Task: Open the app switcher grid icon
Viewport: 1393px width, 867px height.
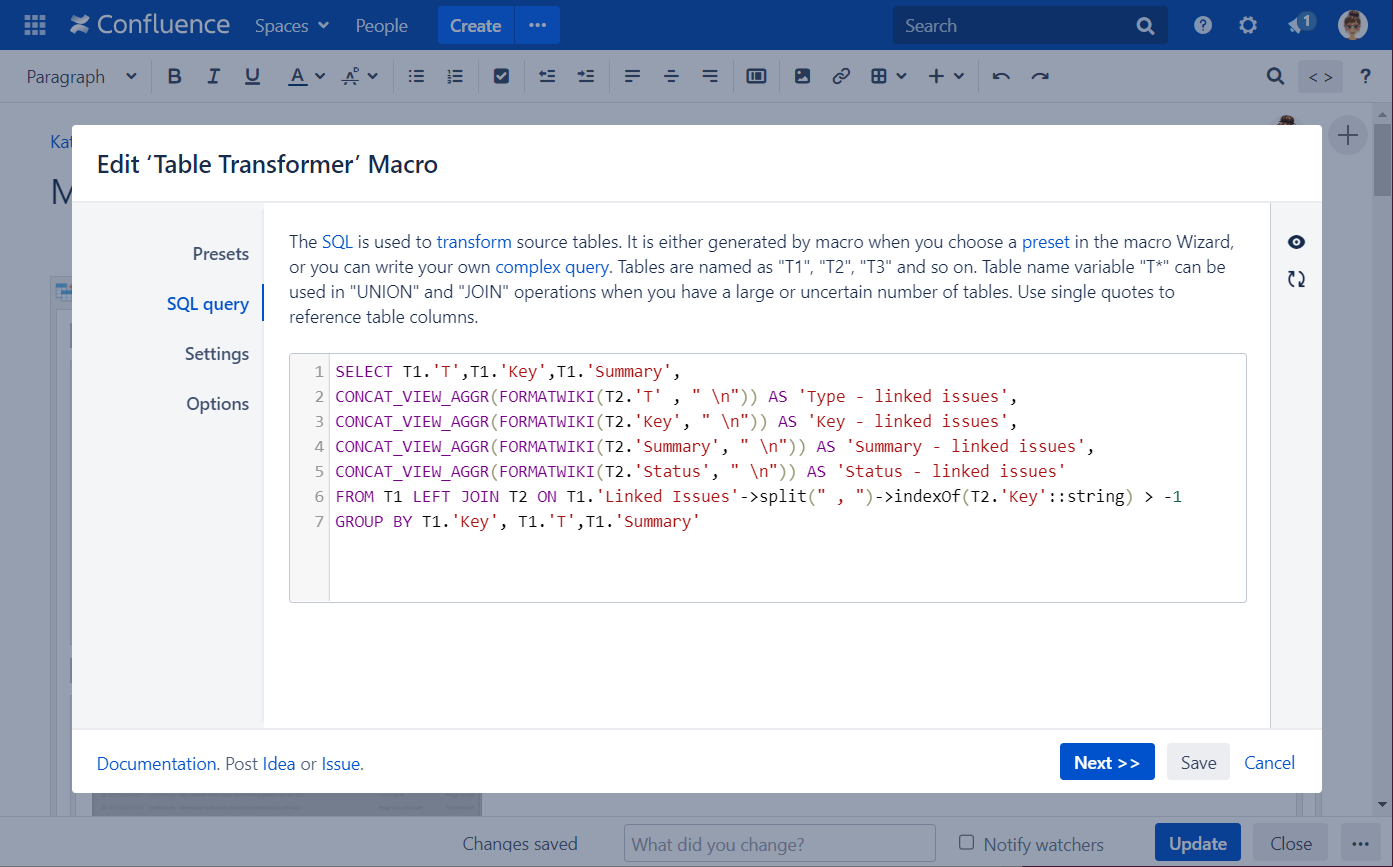Action: point(34,26)
